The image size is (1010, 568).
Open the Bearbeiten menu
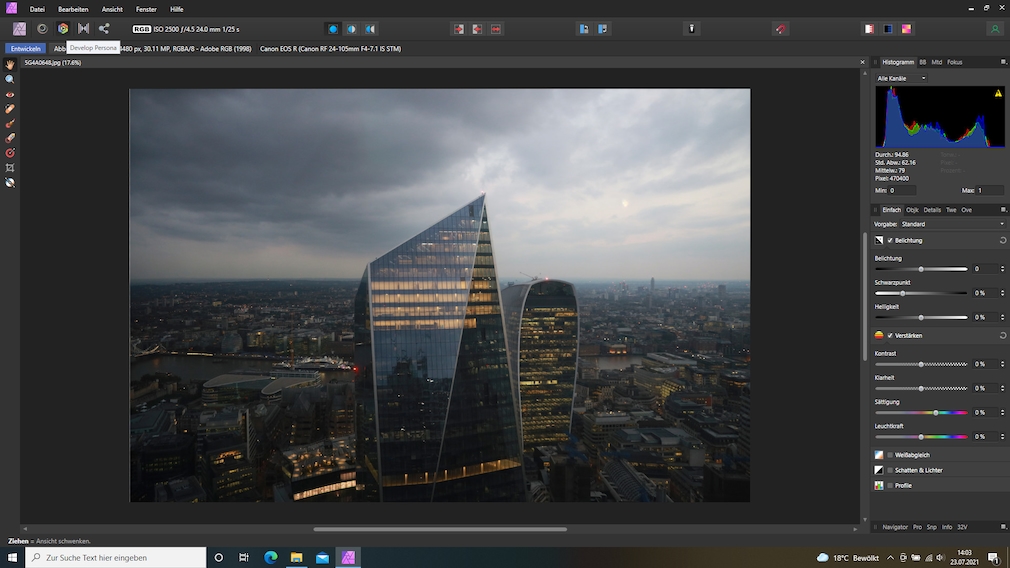pyautogui.click(x=73, y=9)
